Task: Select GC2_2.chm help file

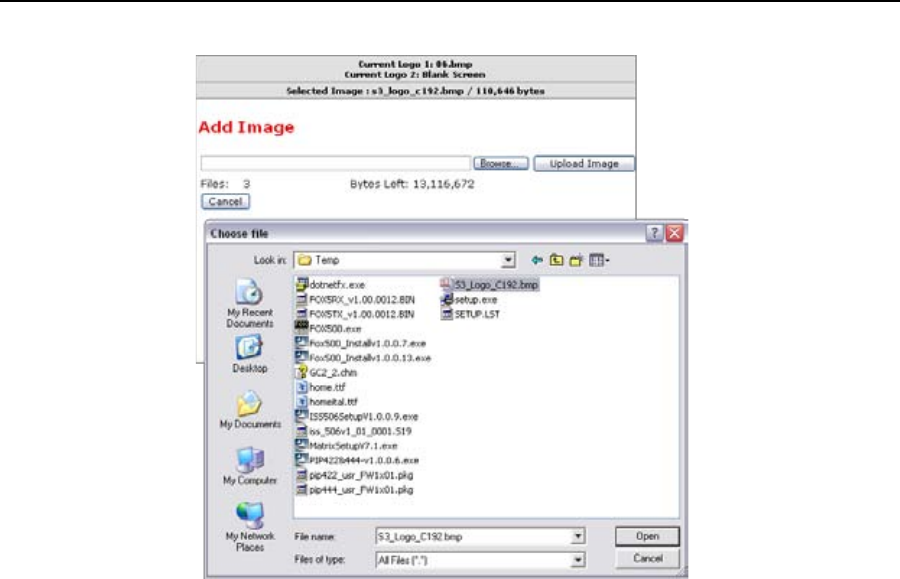Action: pos(327,372)
